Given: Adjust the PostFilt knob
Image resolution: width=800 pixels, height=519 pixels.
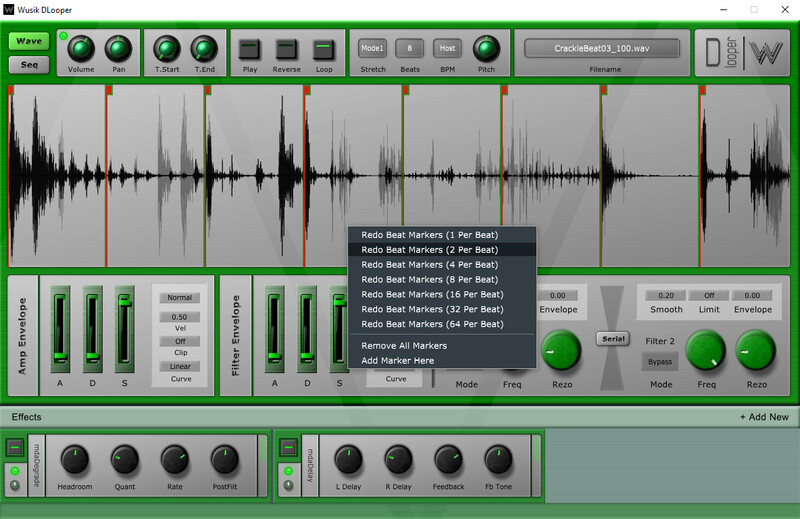Looking at the screenshot, I should pyautogui.click(x=224, y=460).
